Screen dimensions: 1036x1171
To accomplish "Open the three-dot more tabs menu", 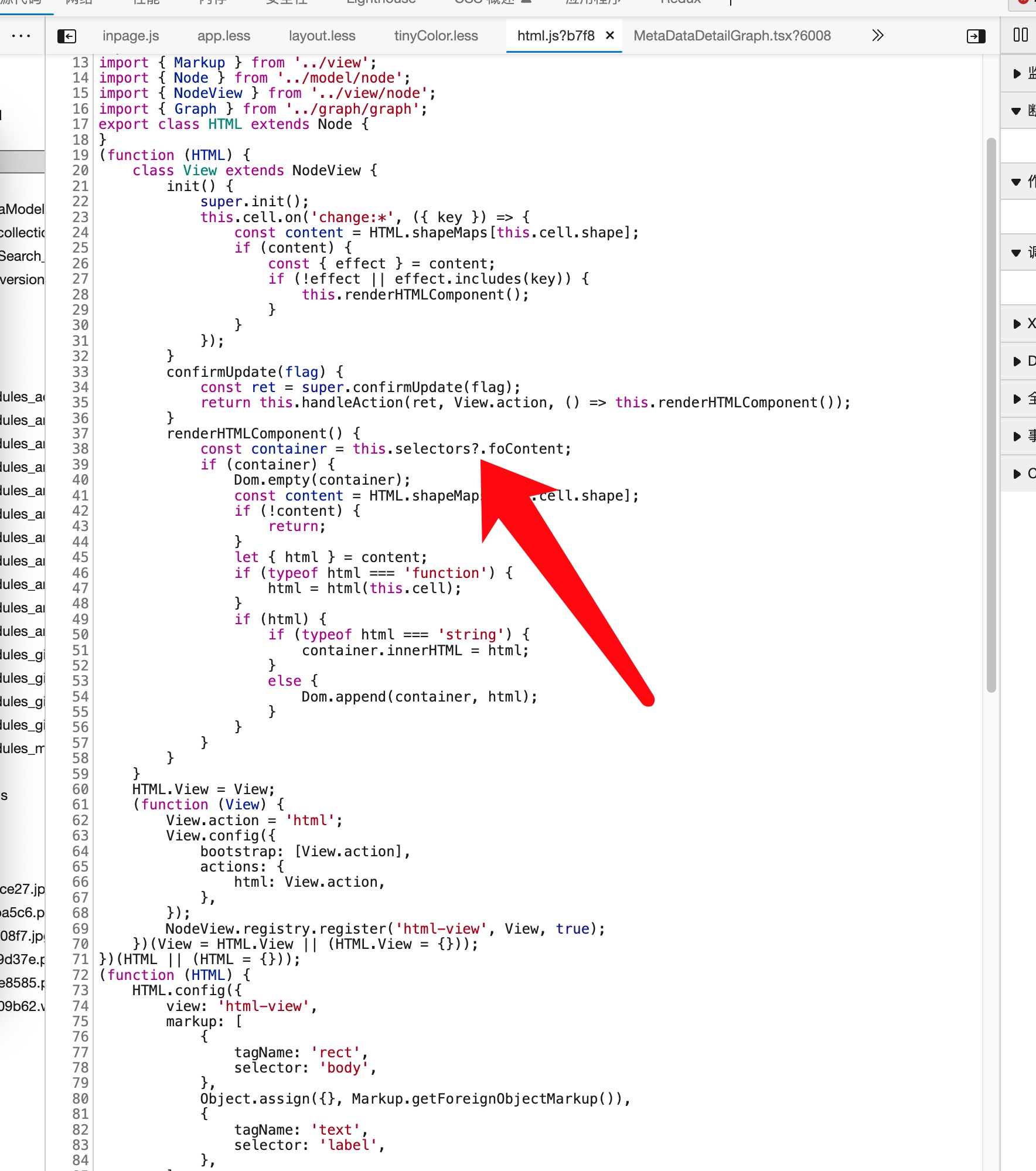I will tap(21, 36).
